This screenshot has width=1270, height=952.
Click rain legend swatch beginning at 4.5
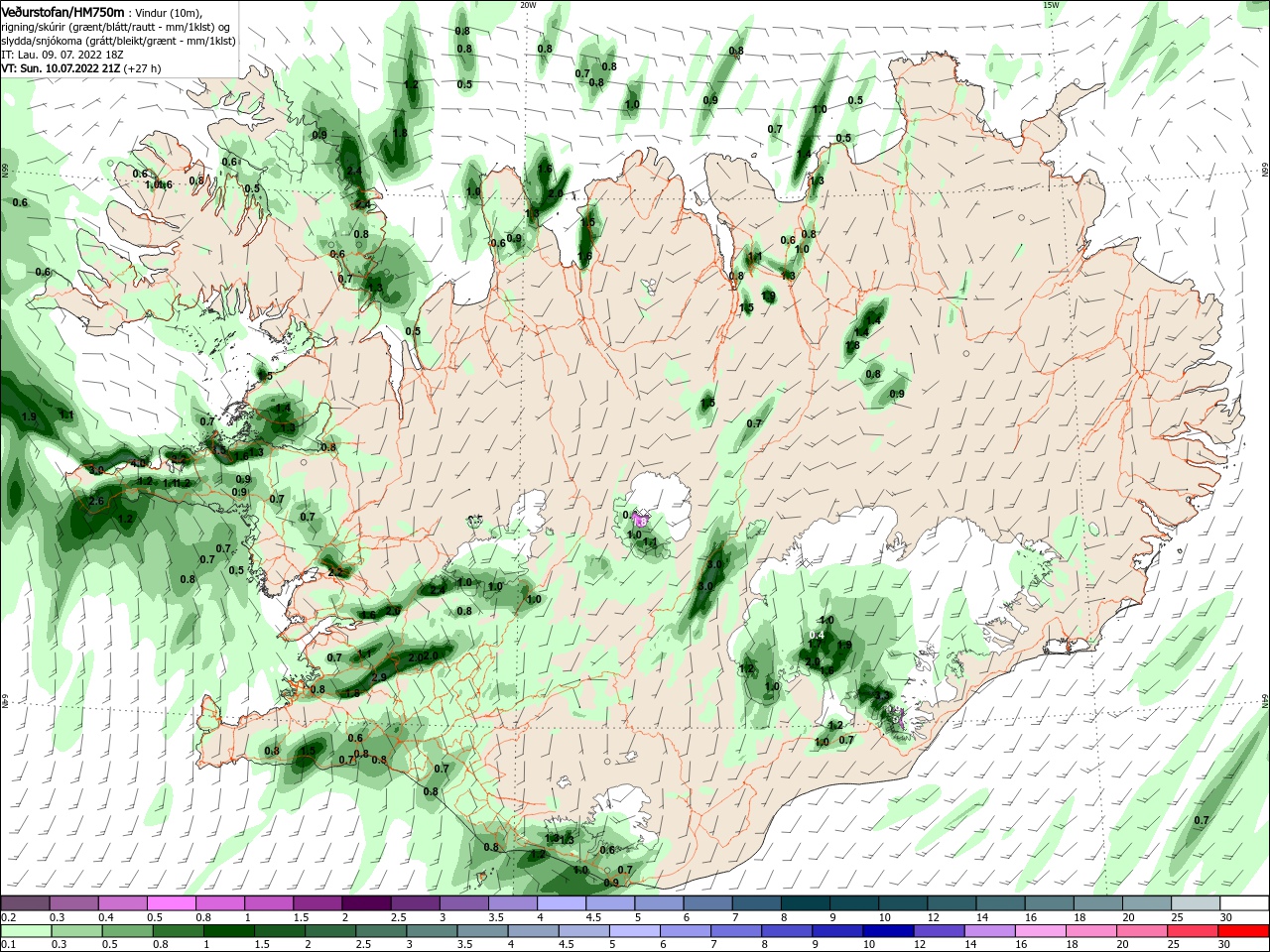[583, 931]
